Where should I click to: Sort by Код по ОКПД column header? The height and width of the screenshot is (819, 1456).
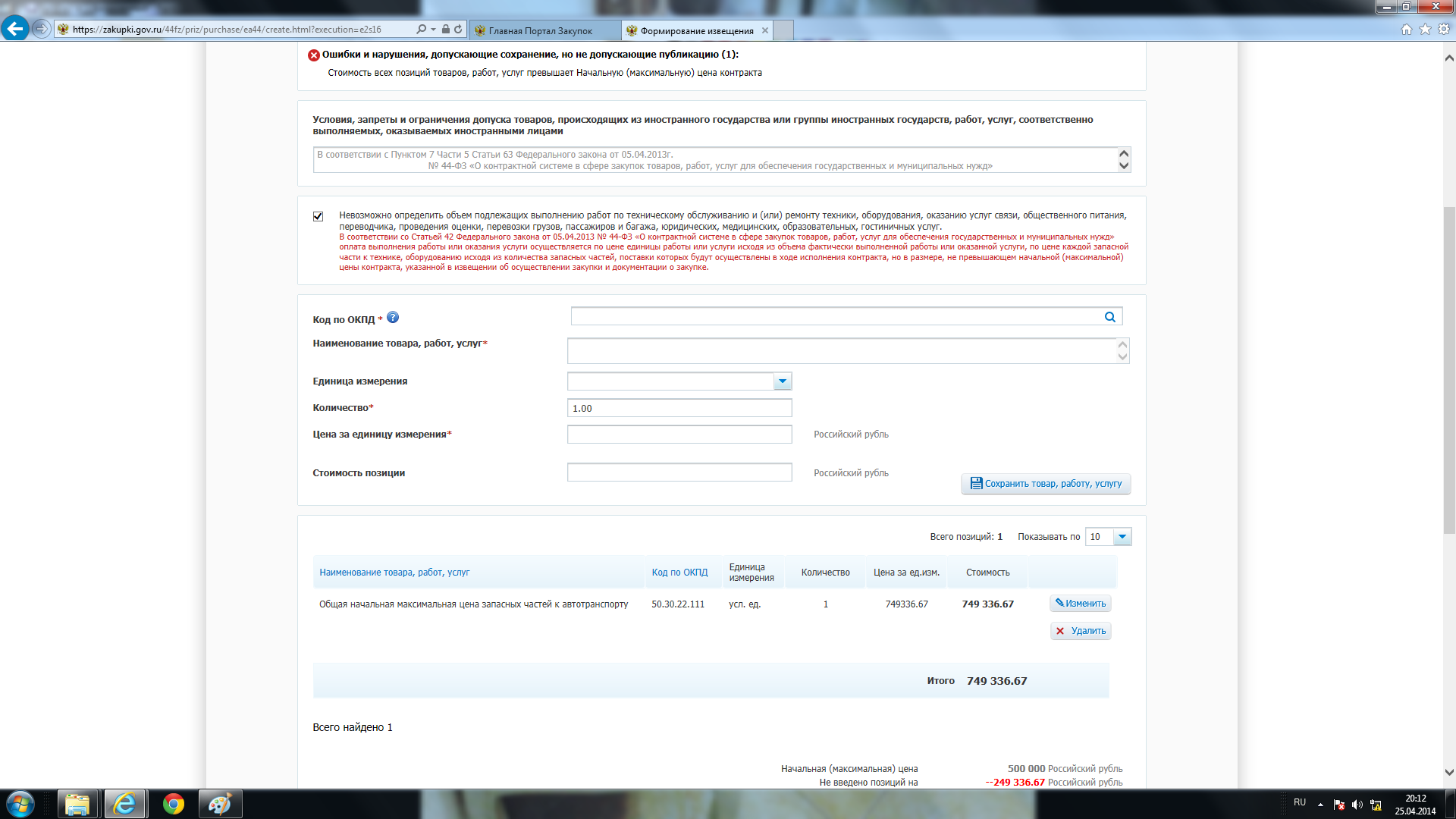[679, 573]
